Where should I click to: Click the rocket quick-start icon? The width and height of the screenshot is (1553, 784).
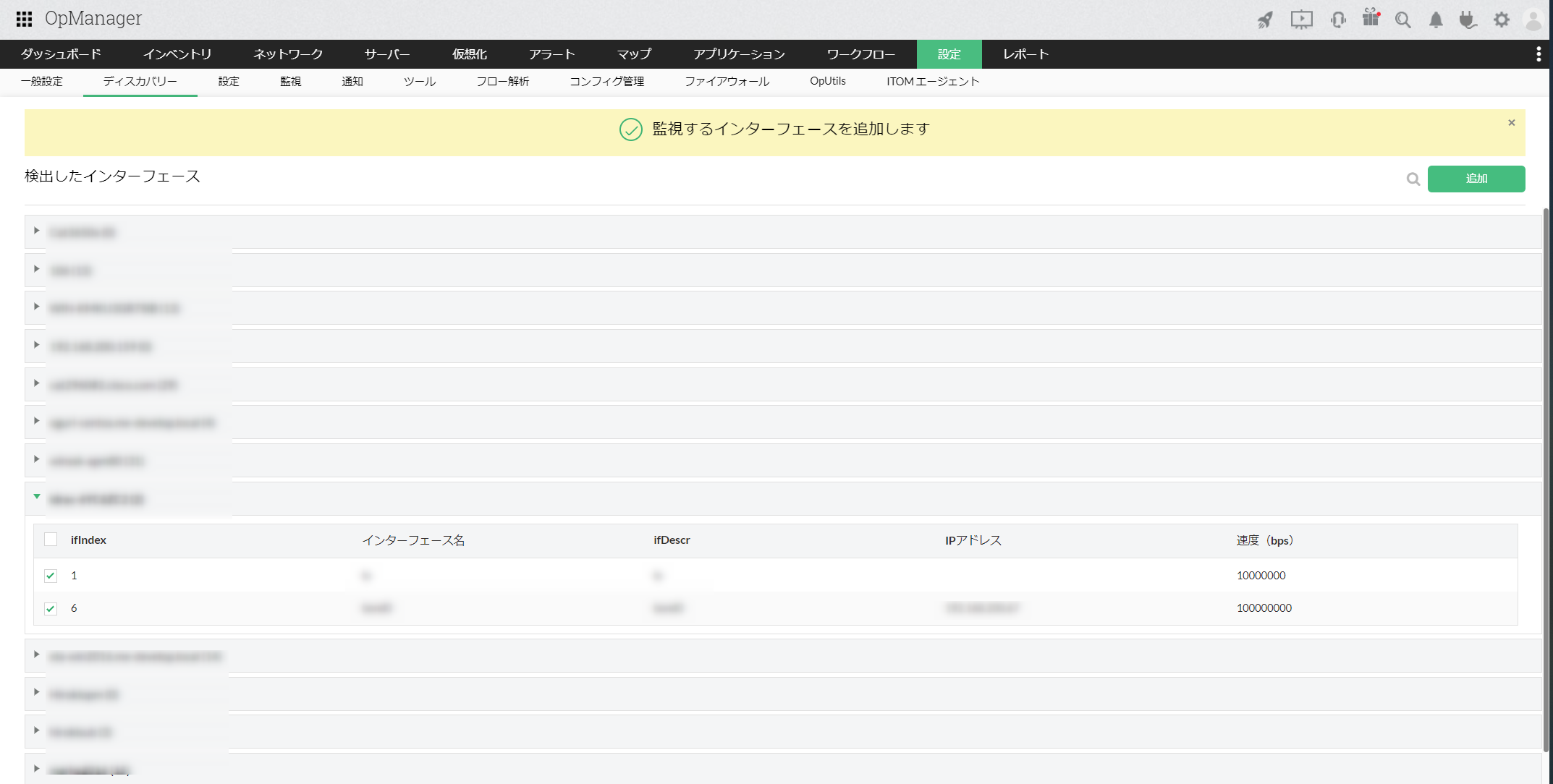click(1265, 20)
